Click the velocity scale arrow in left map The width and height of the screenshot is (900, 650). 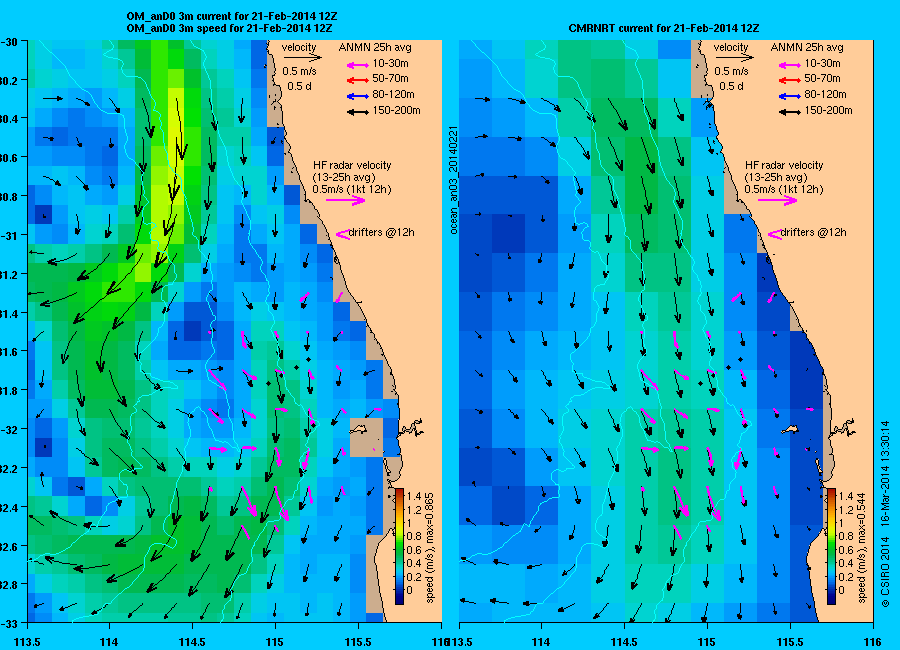302,57
